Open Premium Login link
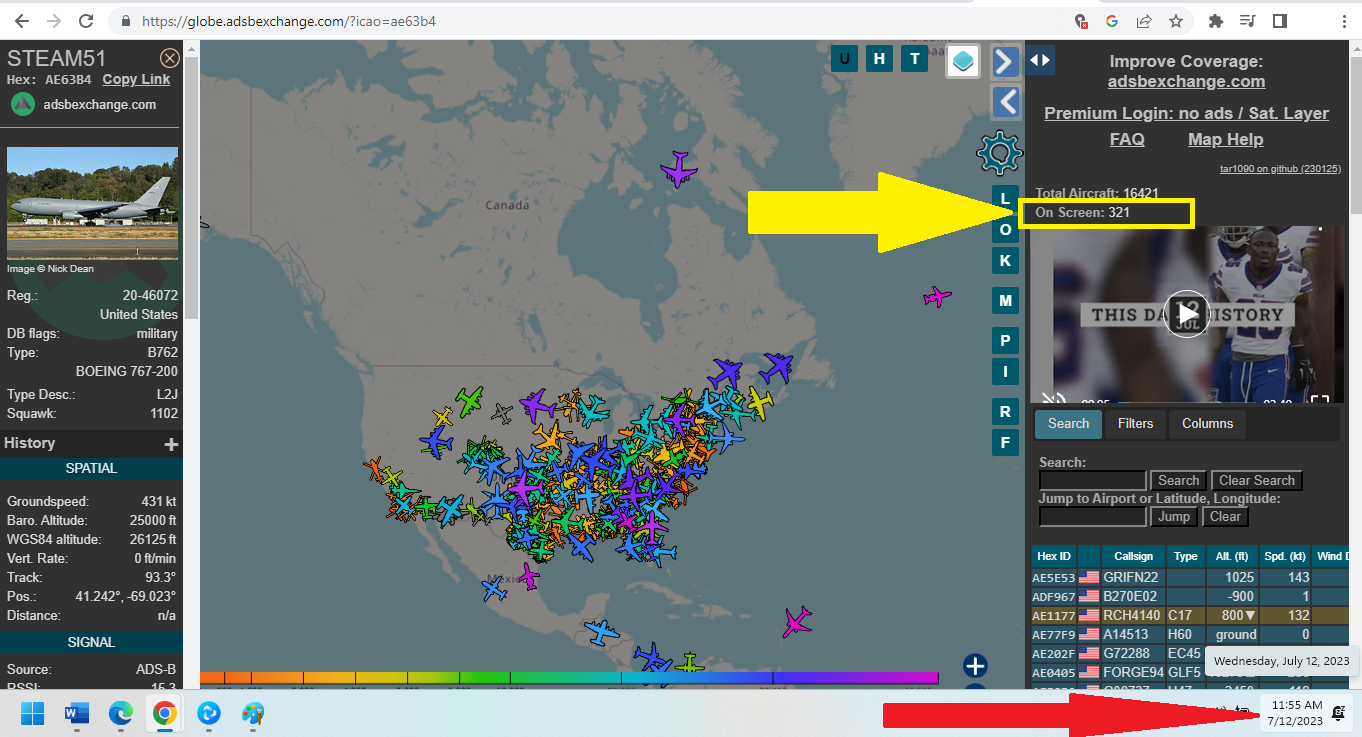1362x737 pixels. coord(1187,113)
